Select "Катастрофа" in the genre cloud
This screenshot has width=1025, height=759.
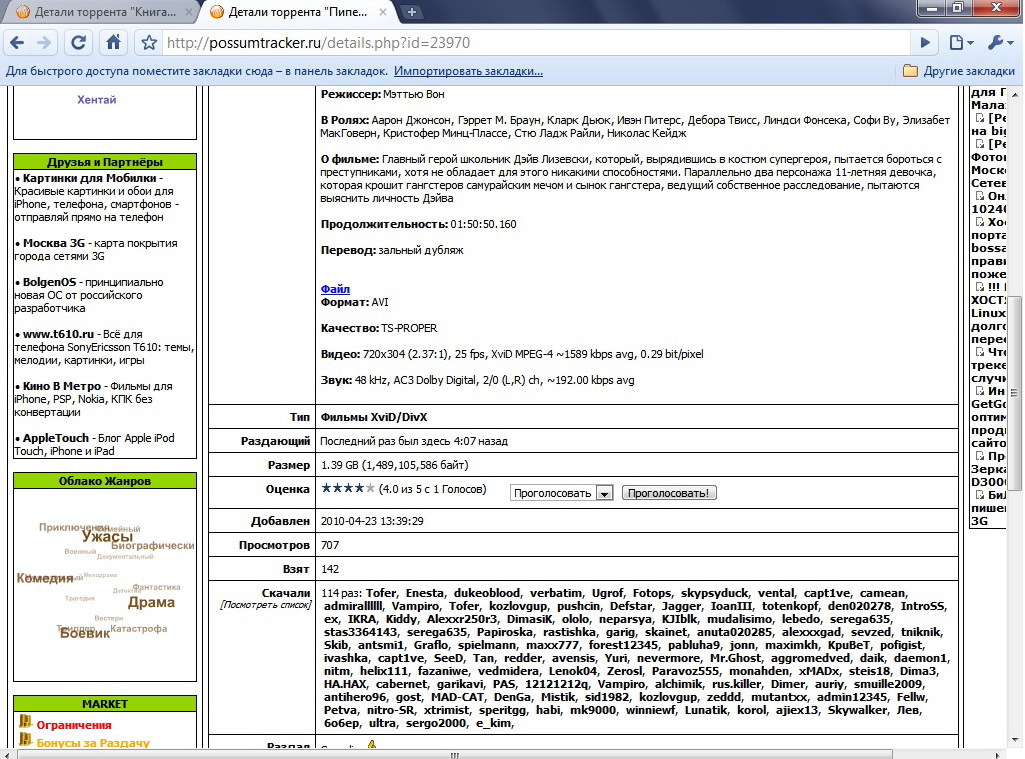pos(139,628)
